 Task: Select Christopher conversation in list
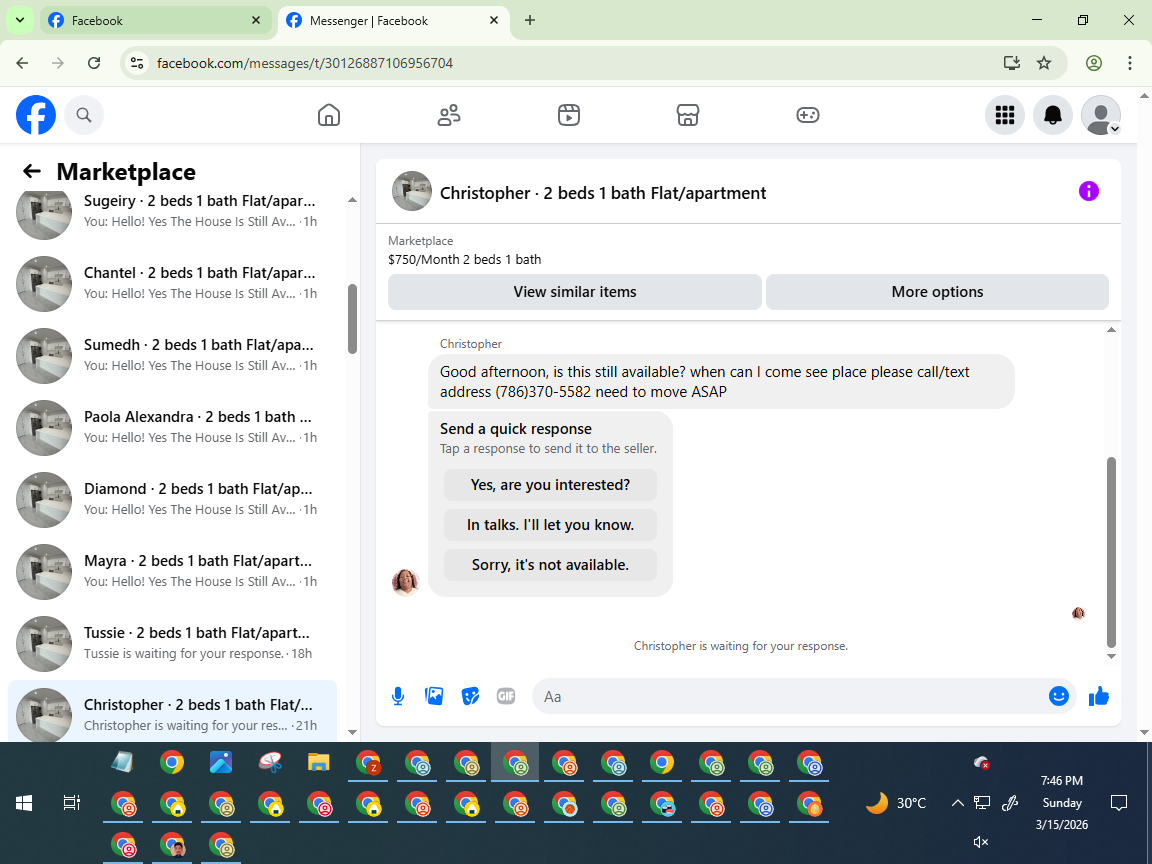click(x=173, y=711)
